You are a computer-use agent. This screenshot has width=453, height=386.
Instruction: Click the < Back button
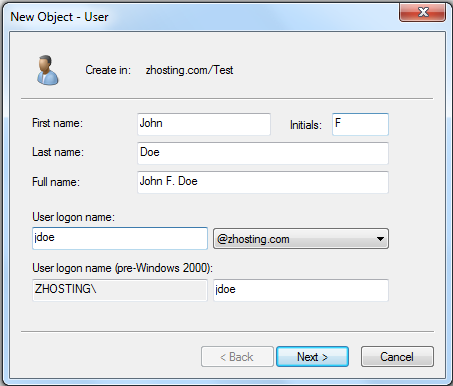(237, 357)
